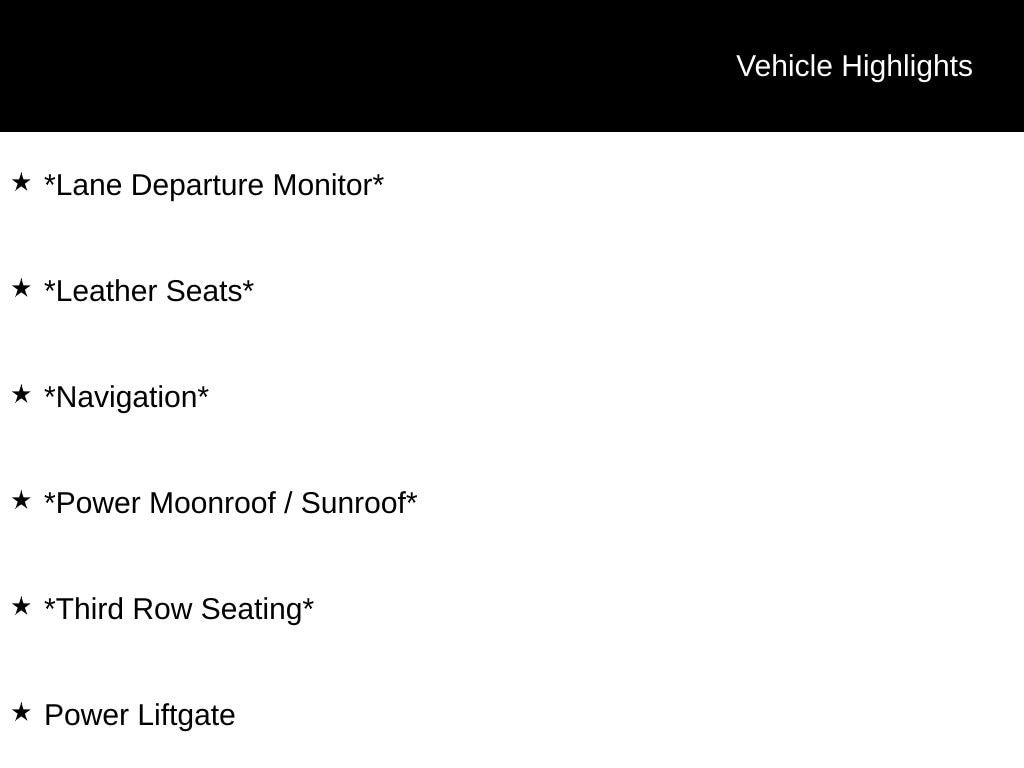1024x768 pixels.
Task: Click the word Monitor in first highlight
Action: coord(323,185)
